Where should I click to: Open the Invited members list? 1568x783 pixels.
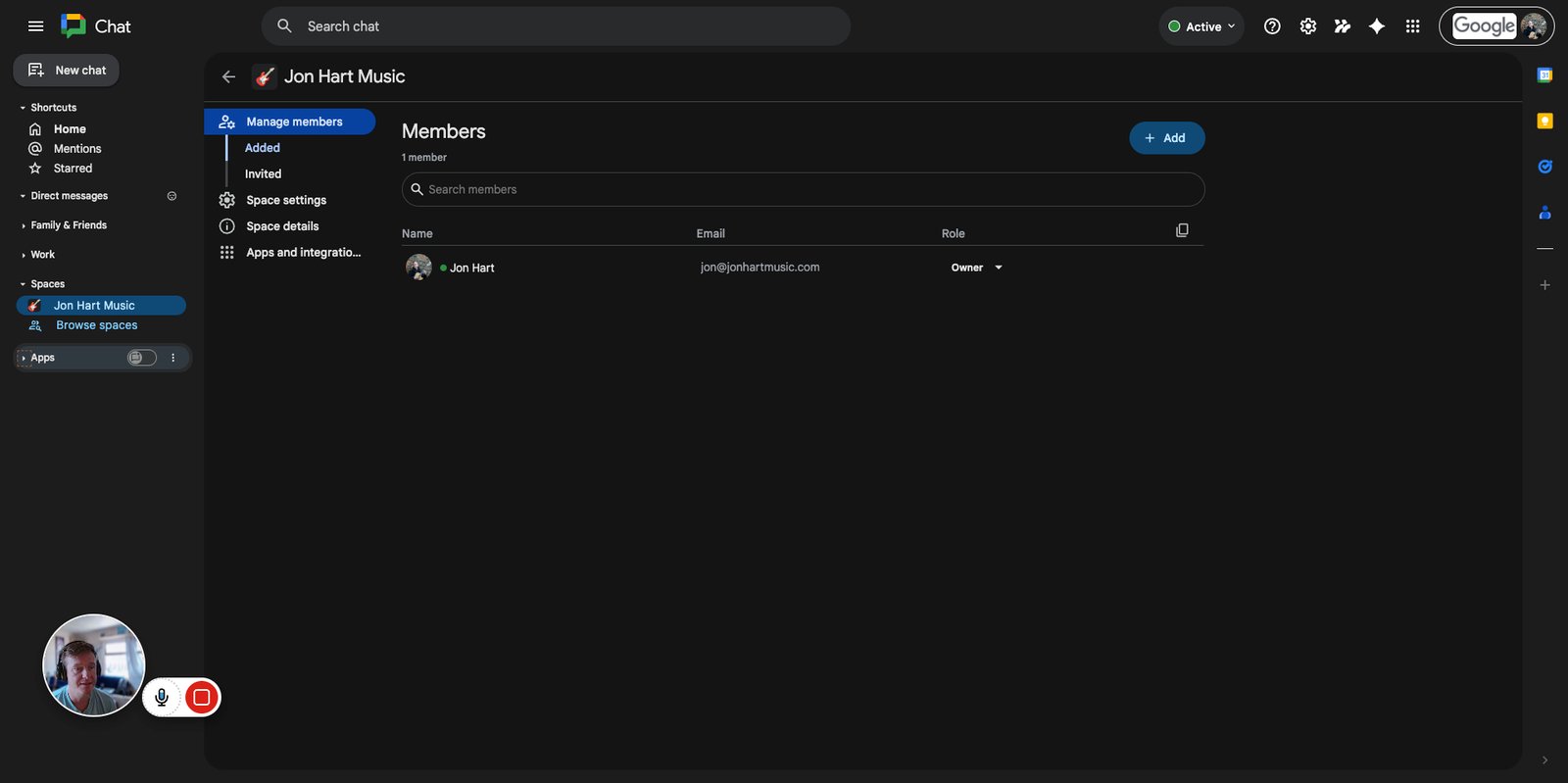click(x=263, y=173)
